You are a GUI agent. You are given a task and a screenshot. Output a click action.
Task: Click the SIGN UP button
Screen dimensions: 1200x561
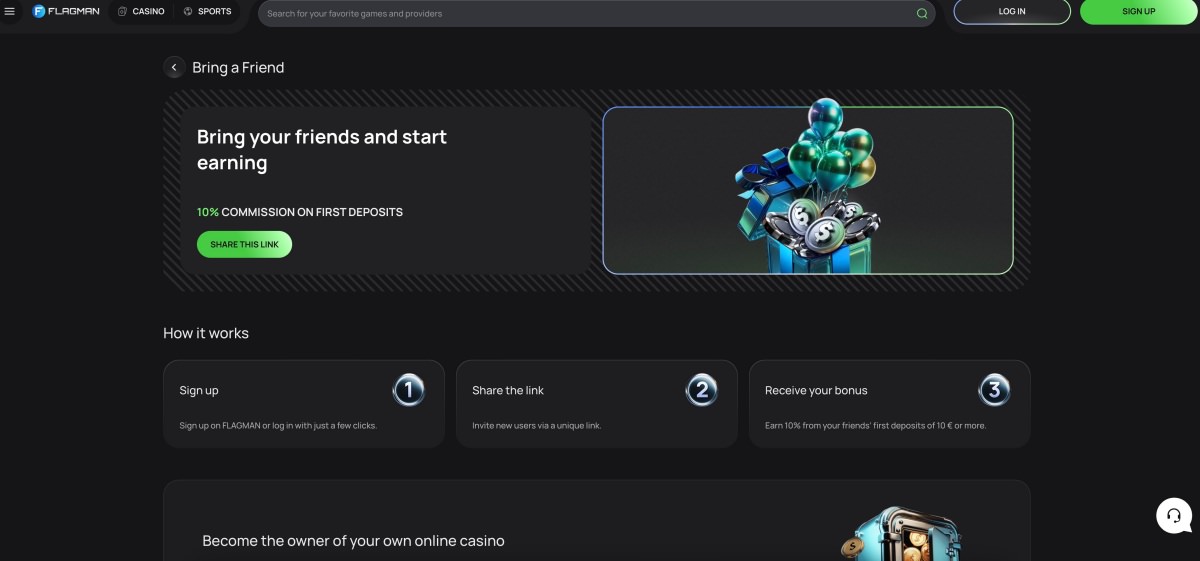point(1138,12)
